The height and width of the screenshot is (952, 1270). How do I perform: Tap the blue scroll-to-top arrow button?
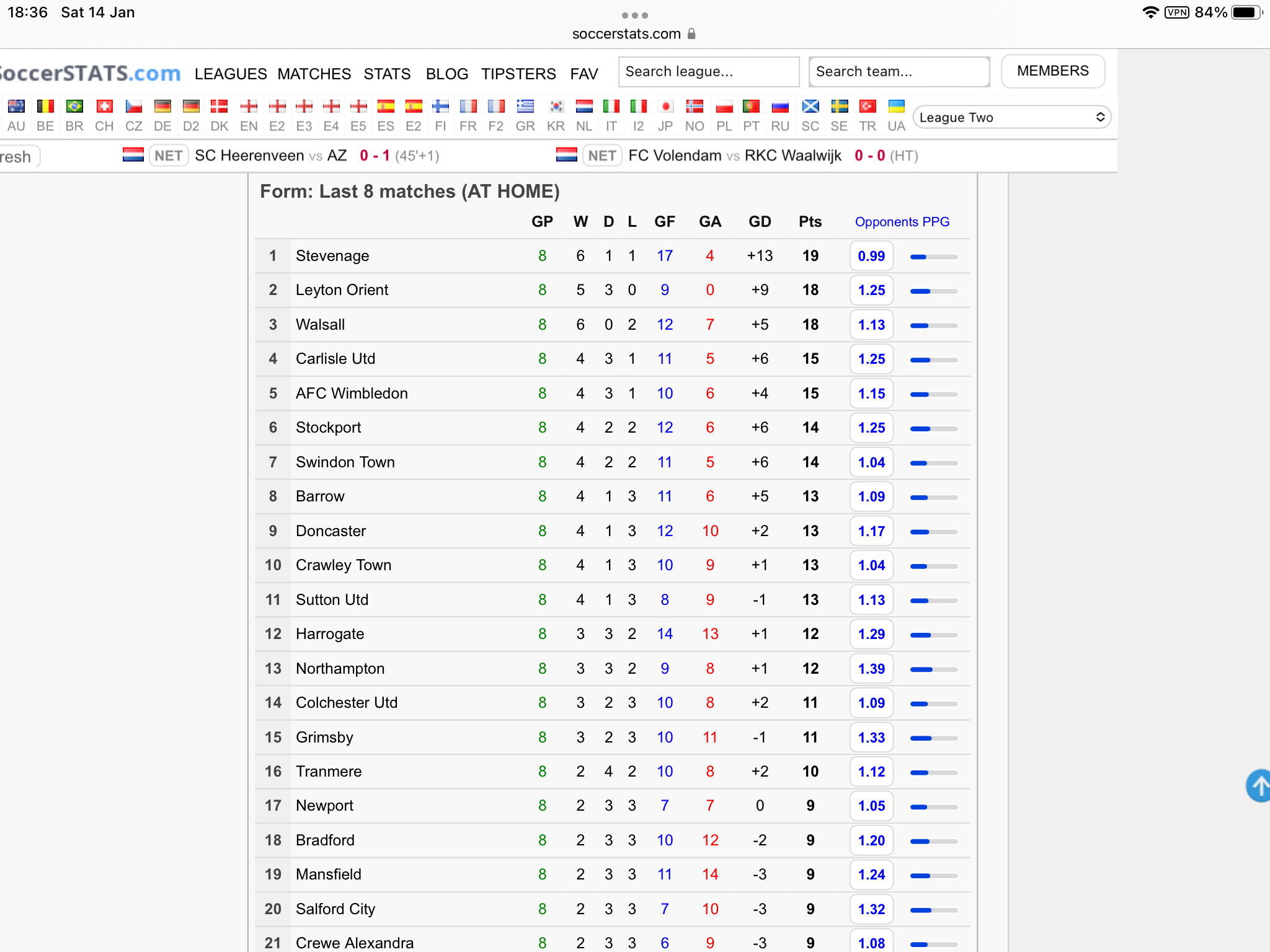click(1258, 786)
